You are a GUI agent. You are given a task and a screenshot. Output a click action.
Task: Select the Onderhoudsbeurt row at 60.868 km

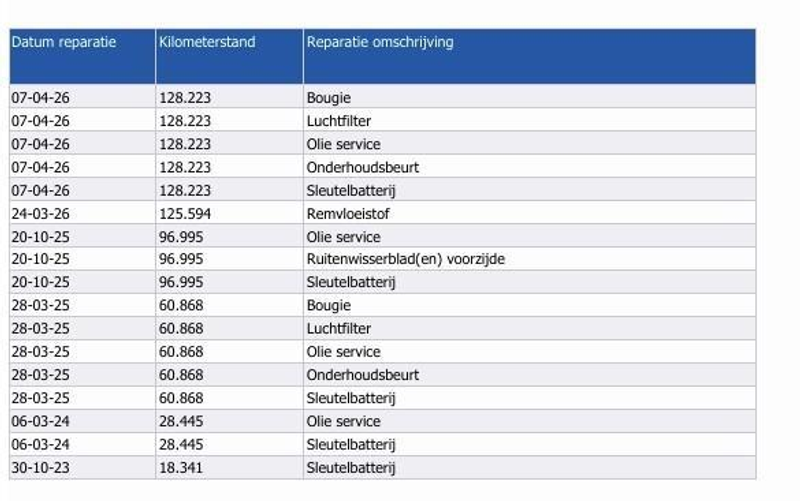coord(383,375)
